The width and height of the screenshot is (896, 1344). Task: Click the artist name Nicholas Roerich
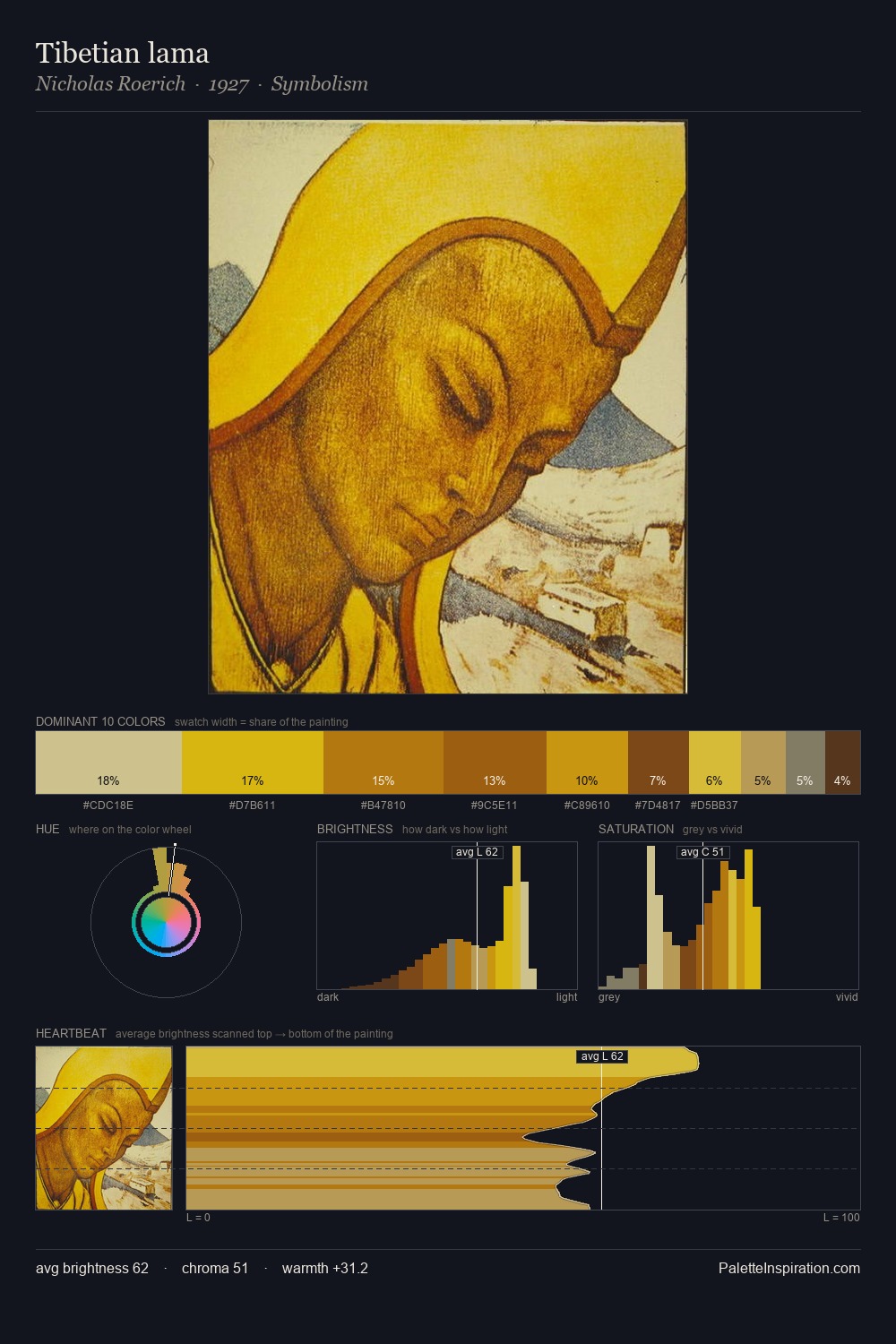[x=110, y=83]
